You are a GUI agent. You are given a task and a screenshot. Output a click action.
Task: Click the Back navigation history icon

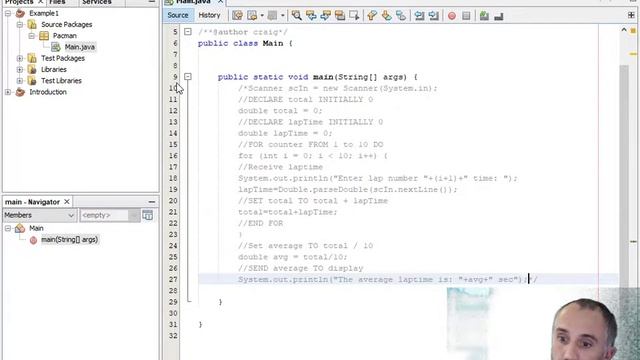click(252, 16)
